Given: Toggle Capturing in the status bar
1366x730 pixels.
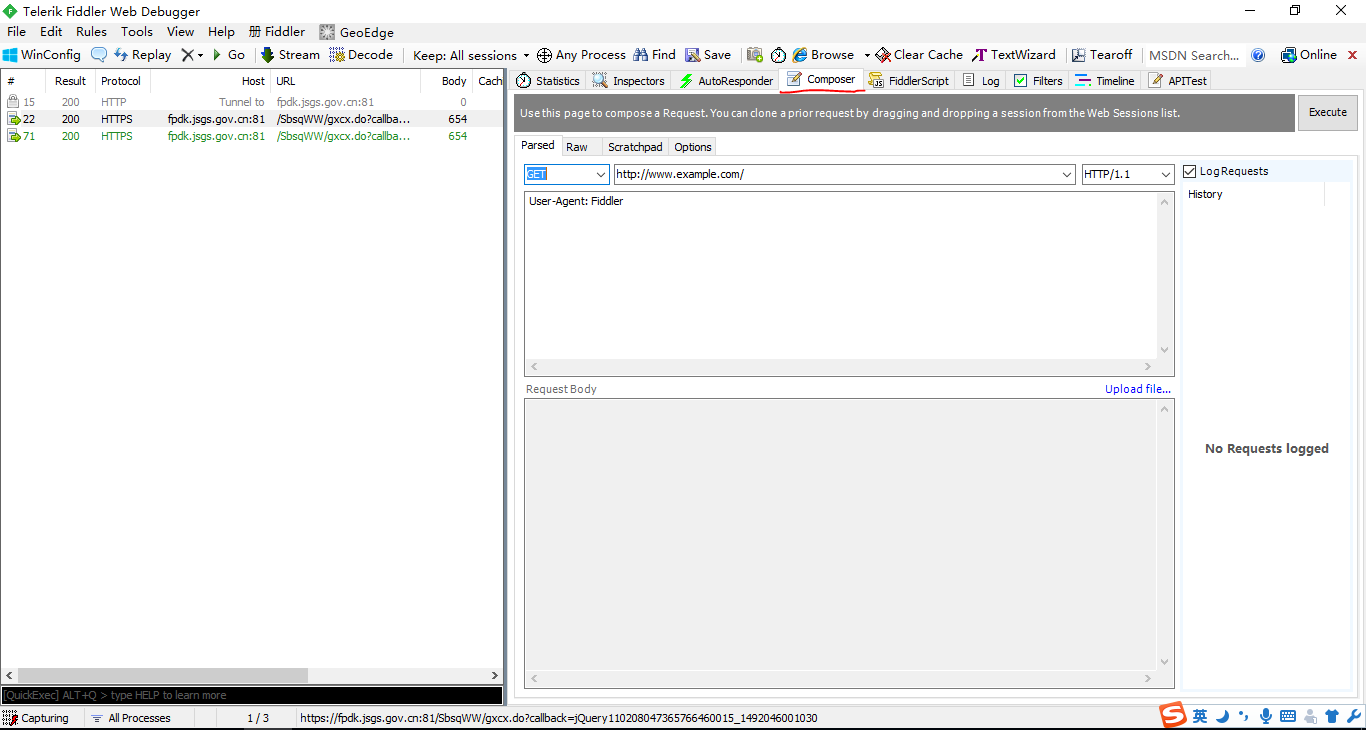Looking at the screenshot, I should click(36, 718).
